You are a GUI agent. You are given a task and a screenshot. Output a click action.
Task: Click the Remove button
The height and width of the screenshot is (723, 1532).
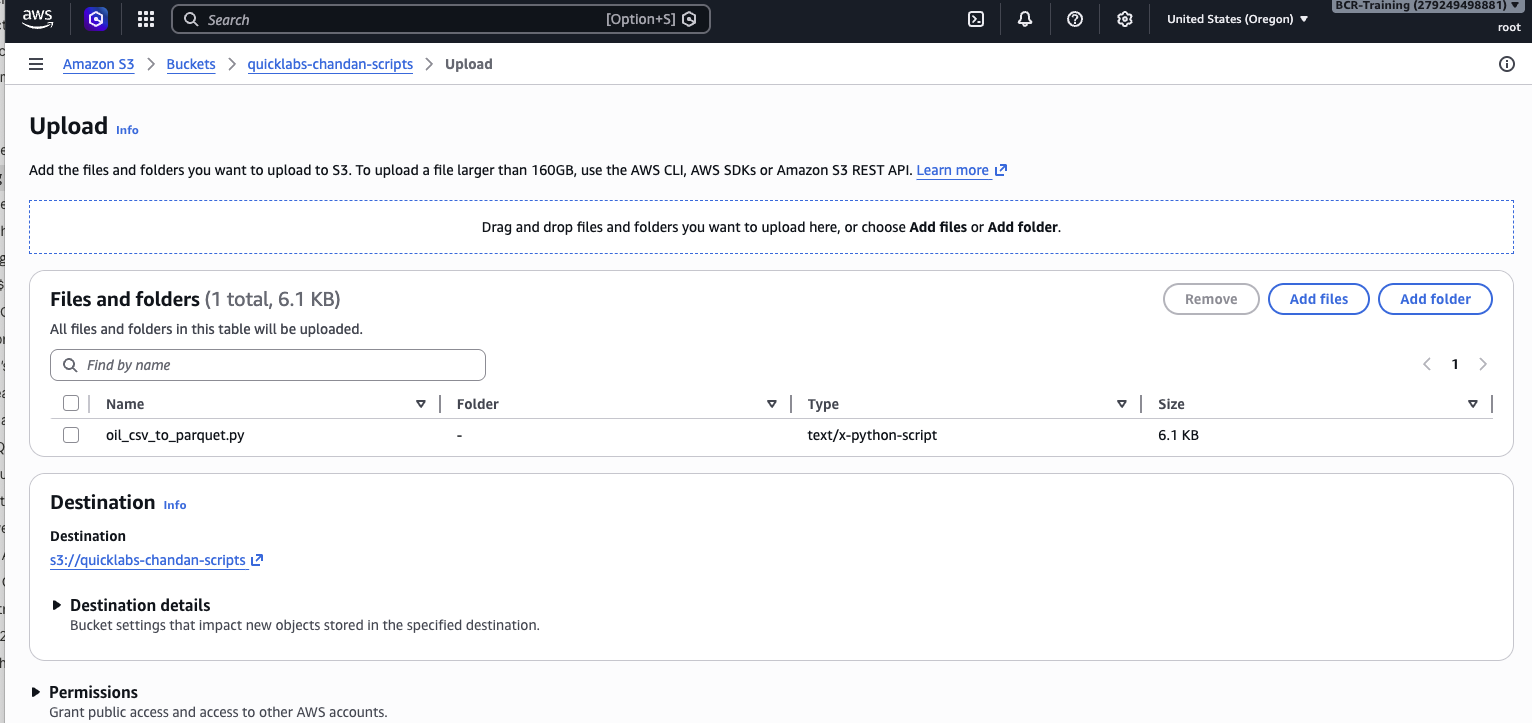pos(1211,299)
